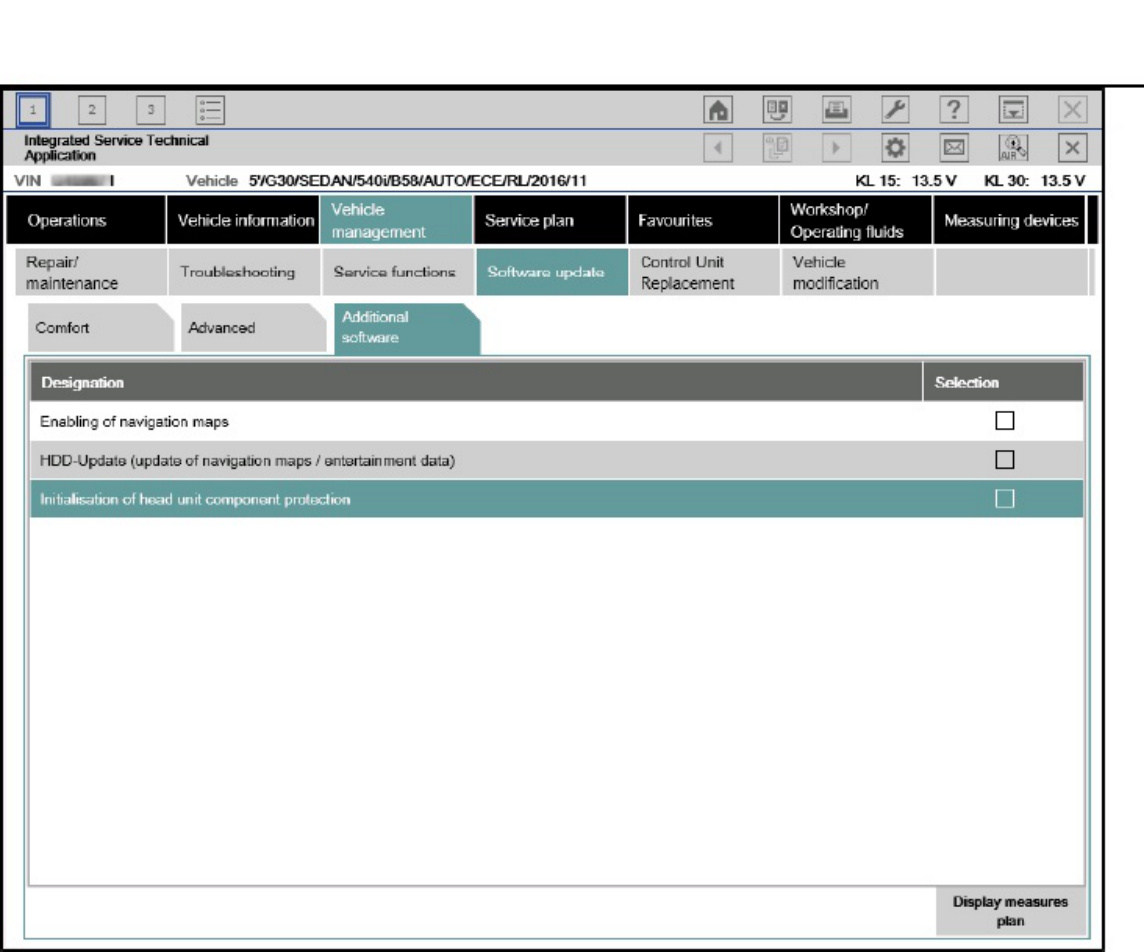Switch to the Advanced tab
Image resolution: width=1144 pixels, height=952 pixels.
click(x=253, y=328)
